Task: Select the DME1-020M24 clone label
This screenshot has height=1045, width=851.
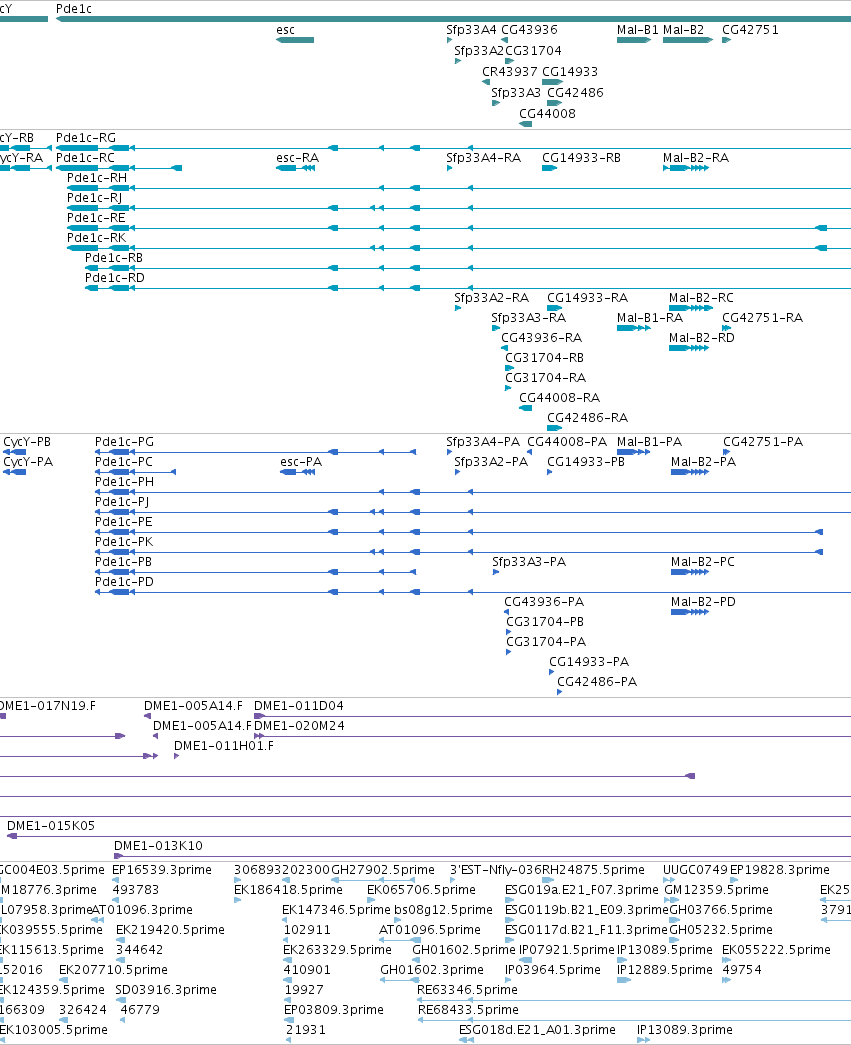Action: [x=299, y=726]
